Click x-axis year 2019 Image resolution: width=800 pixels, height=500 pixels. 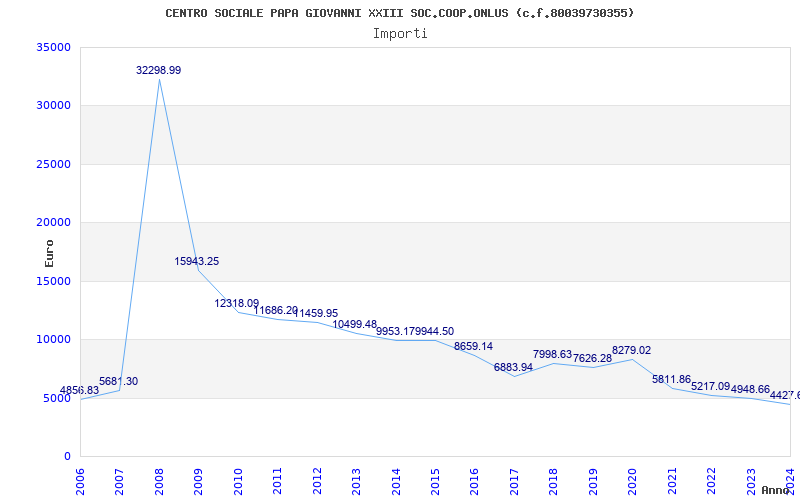[x=593, y=481]
